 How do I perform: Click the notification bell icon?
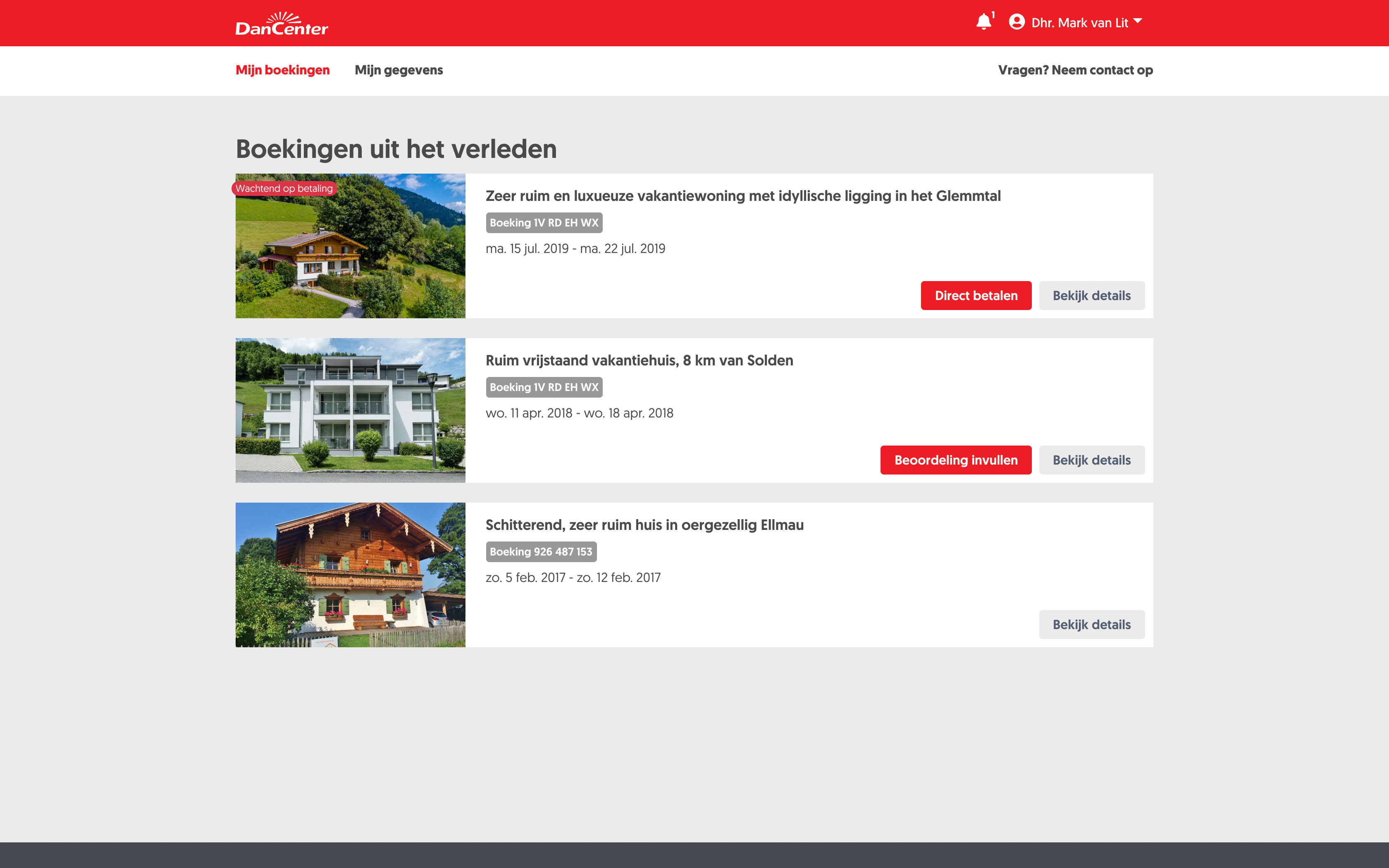click(x=983, y=22)
